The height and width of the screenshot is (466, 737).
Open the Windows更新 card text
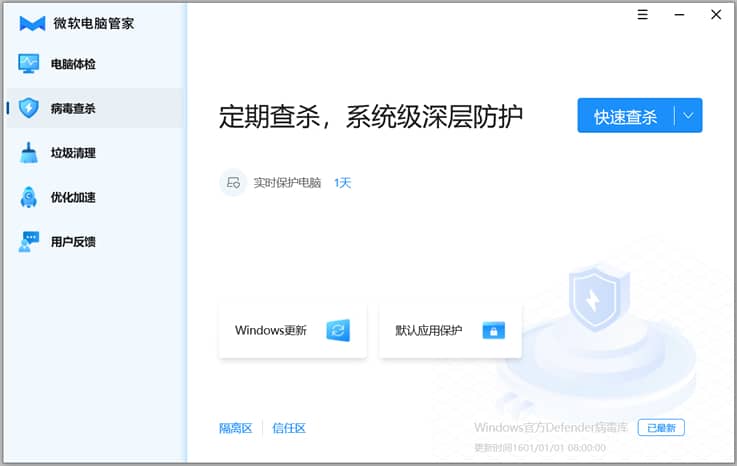click(x=271, y=330)
